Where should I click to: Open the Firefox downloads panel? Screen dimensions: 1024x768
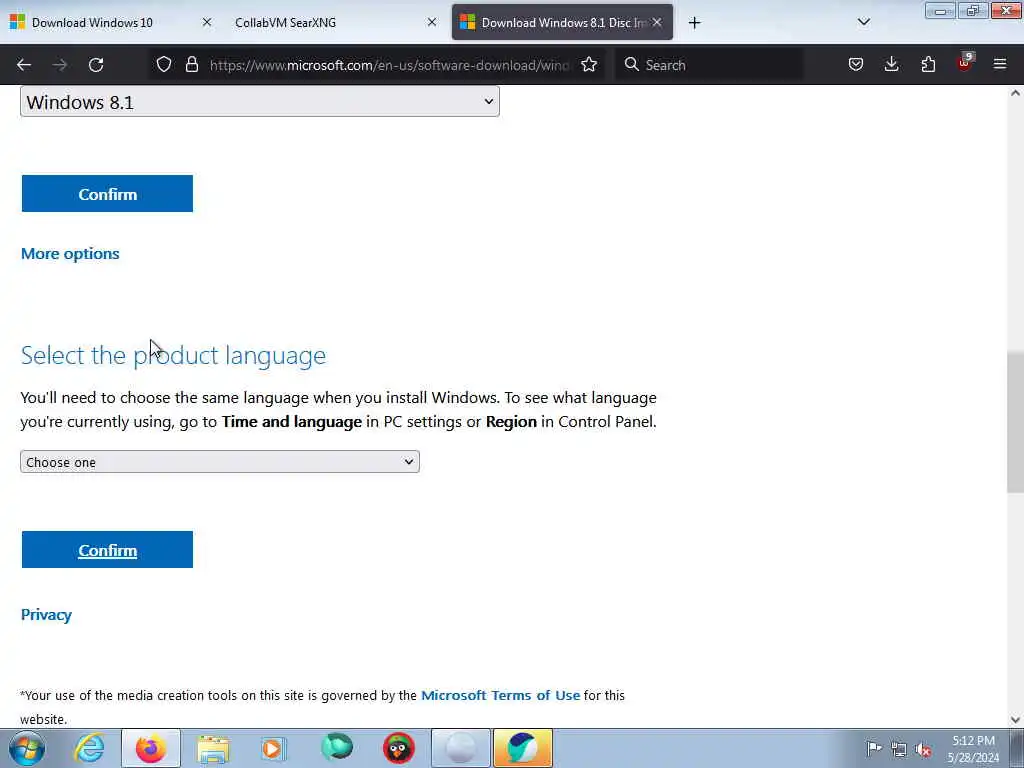(x=891, y=65)
